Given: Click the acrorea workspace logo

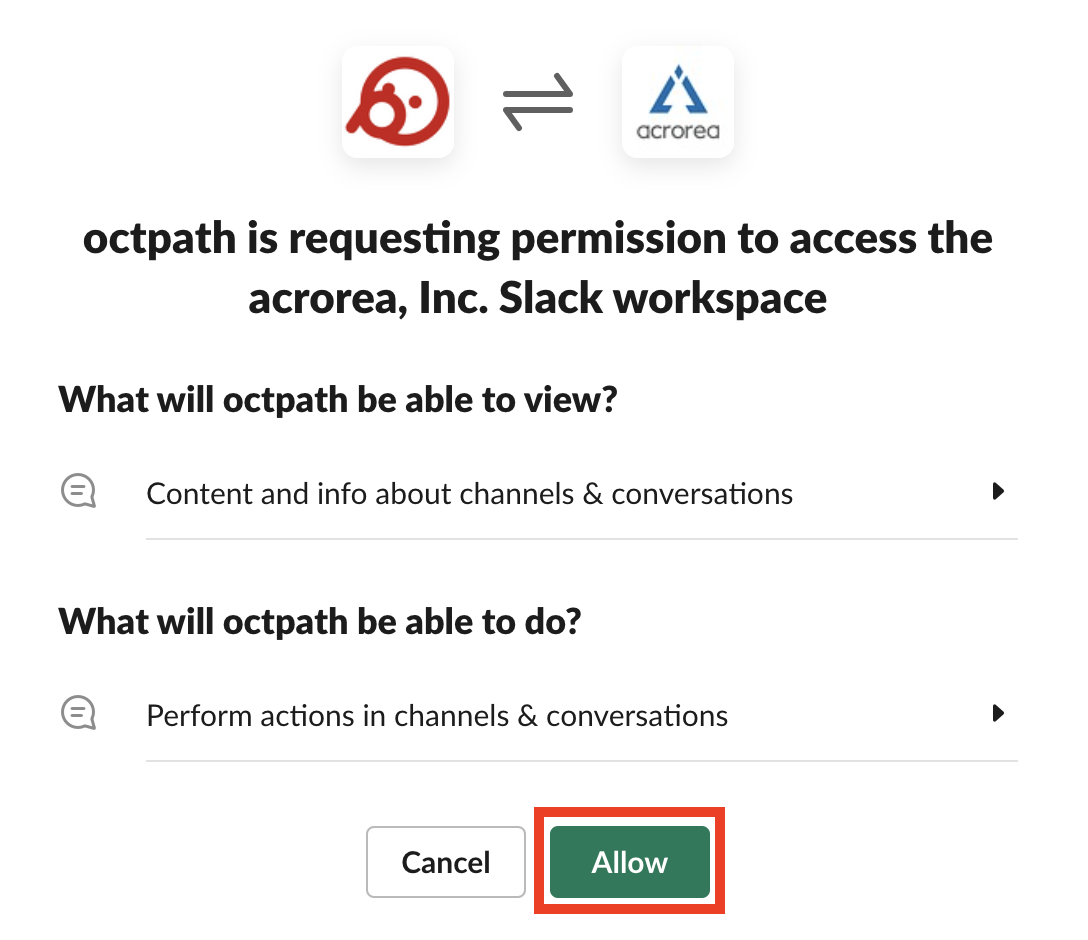Looking at the screenshot, I should click(678, 102).
